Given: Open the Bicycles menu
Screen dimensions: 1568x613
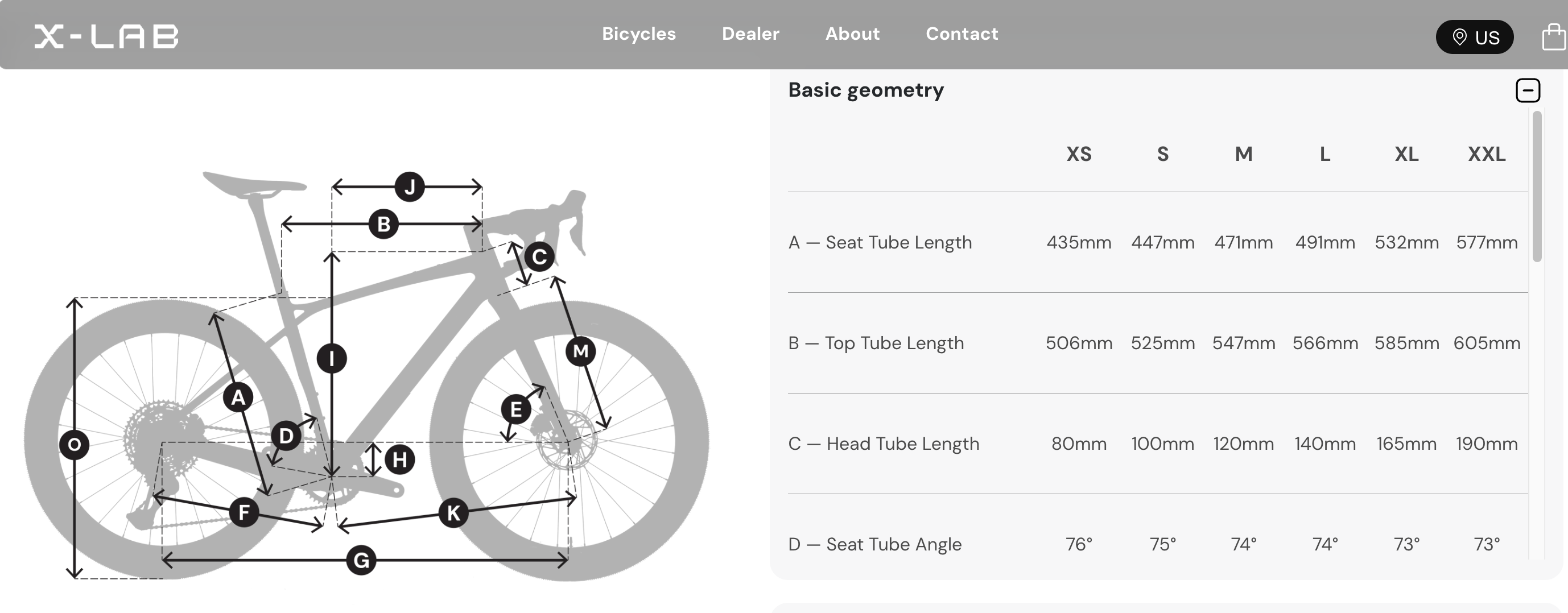Looking at the screenshot, I should (x=639, y=34).
